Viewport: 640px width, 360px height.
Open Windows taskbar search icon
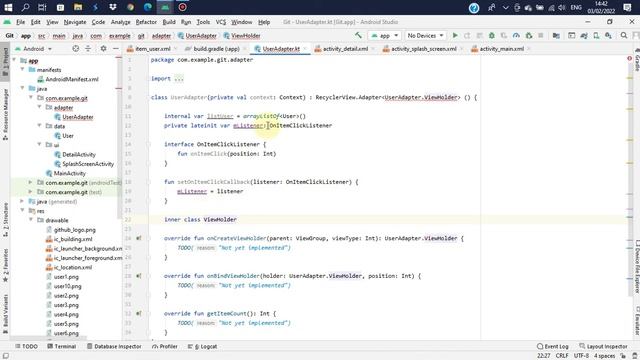(25, 7)
